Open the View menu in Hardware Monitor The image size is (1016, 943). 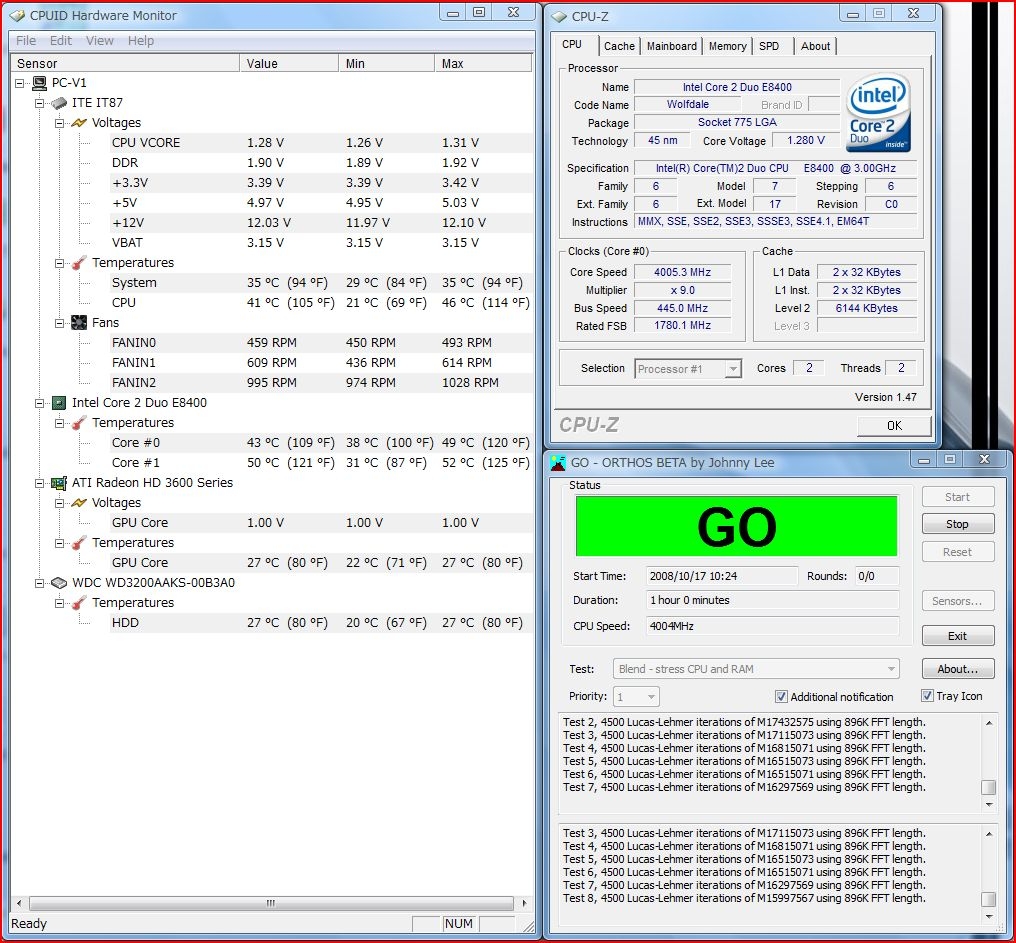[100, 41]
